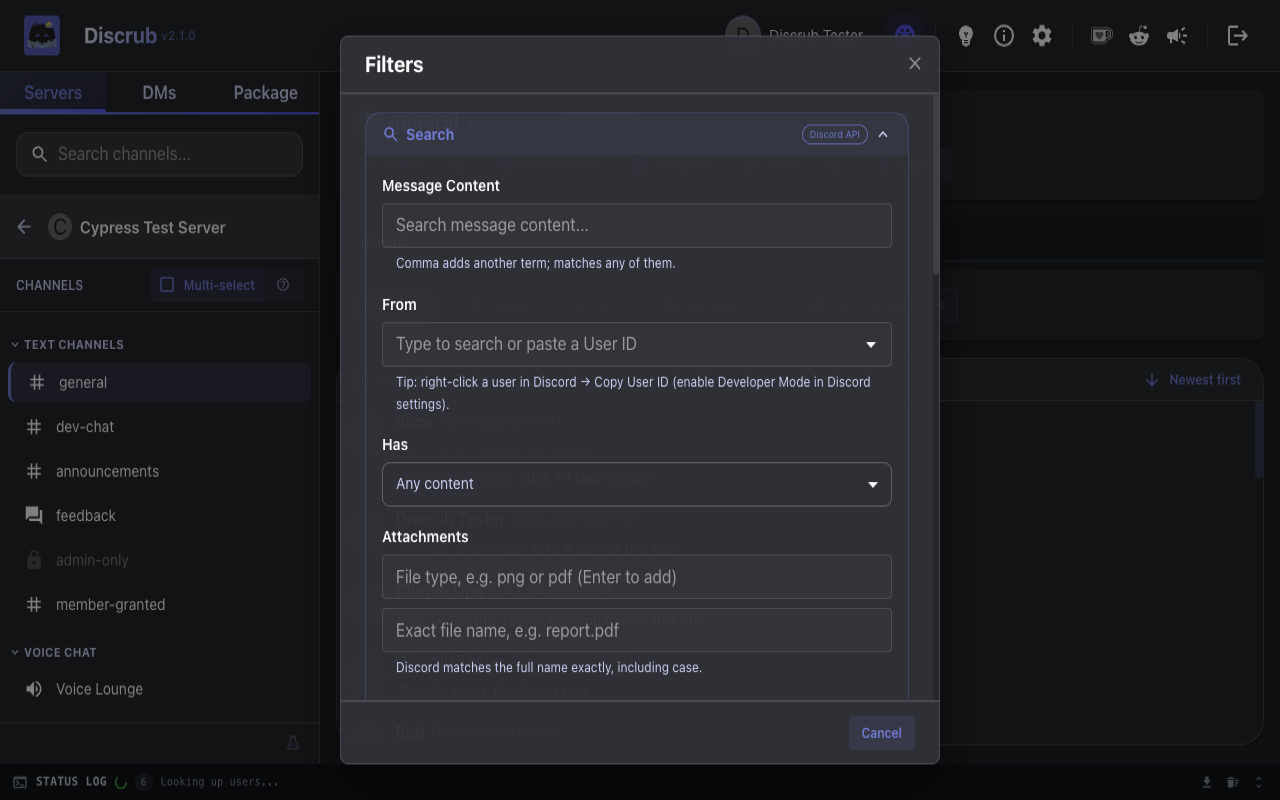This screenshot has height=800, width=1280.
Task: Click the Discrub logo icon
Action: (42, 35)
